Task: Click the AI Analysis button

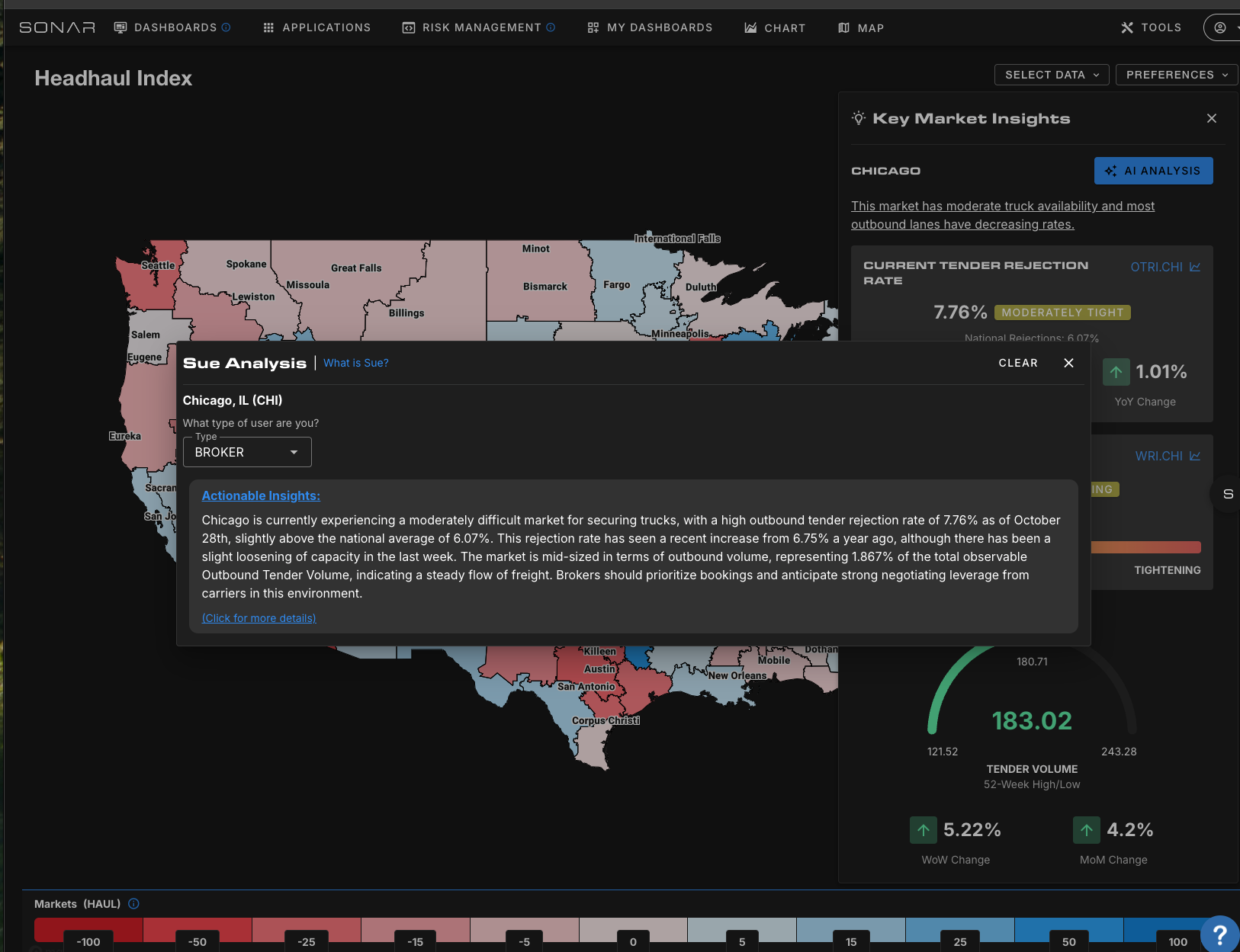Action: click(x=1153, y=171)
